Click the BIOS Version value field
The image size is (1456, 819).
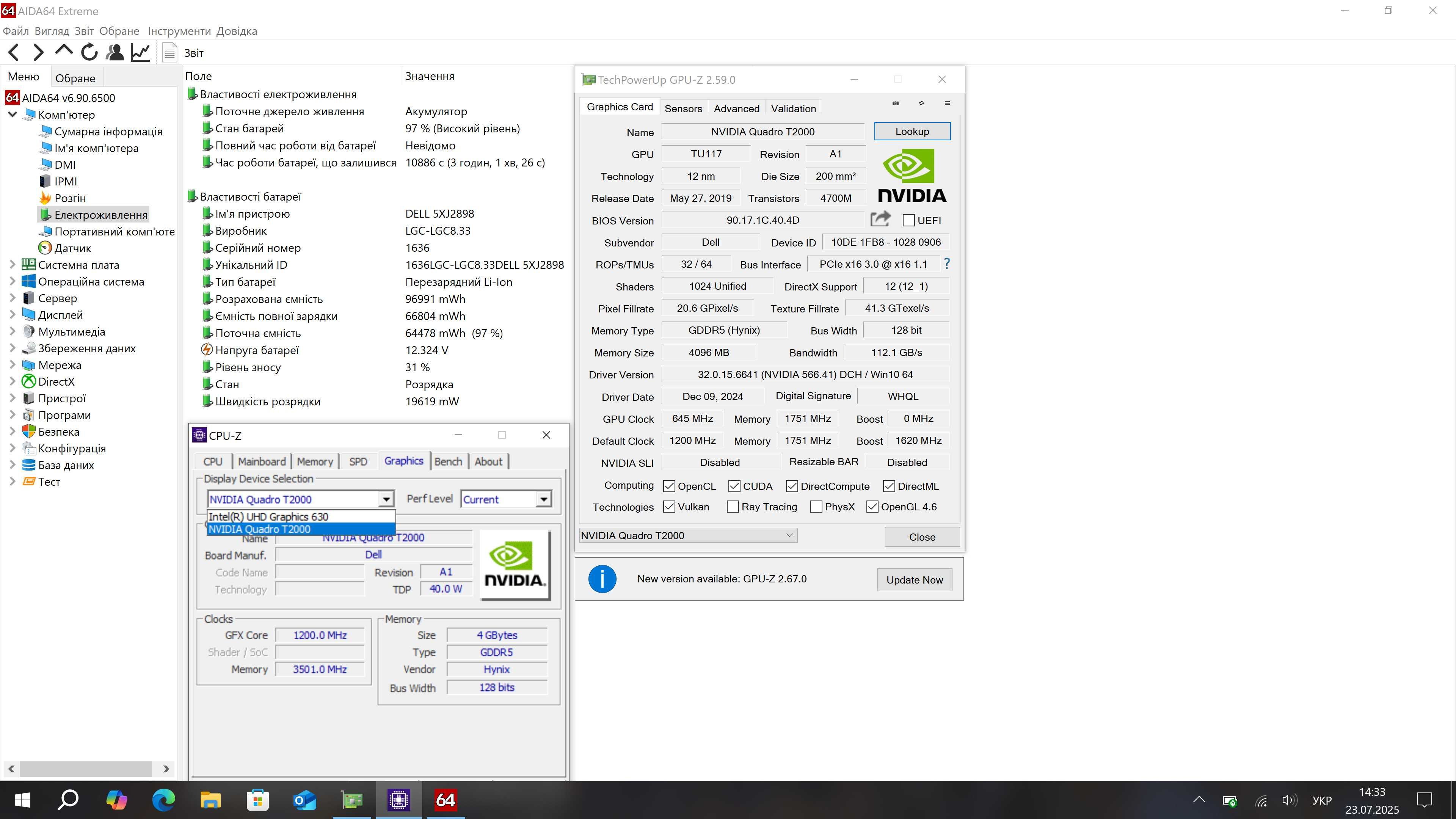763,220
